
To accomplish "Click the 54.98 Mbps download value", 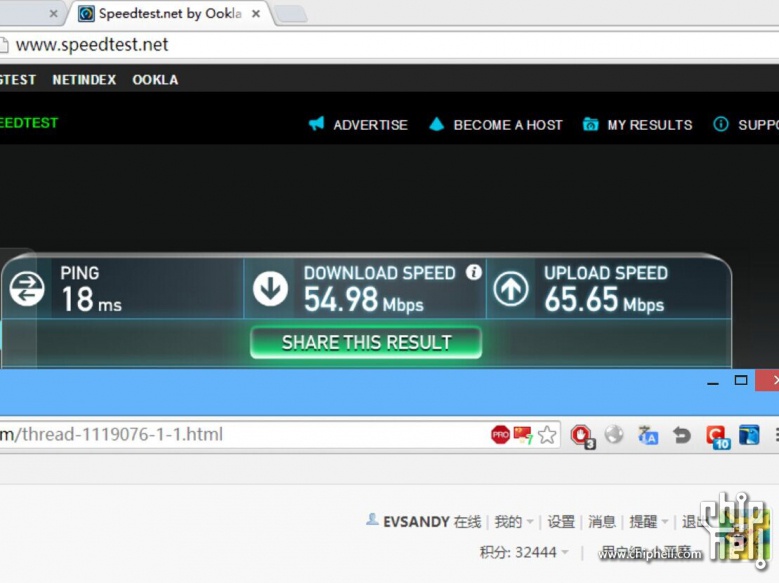I will (x=364, y=300).
